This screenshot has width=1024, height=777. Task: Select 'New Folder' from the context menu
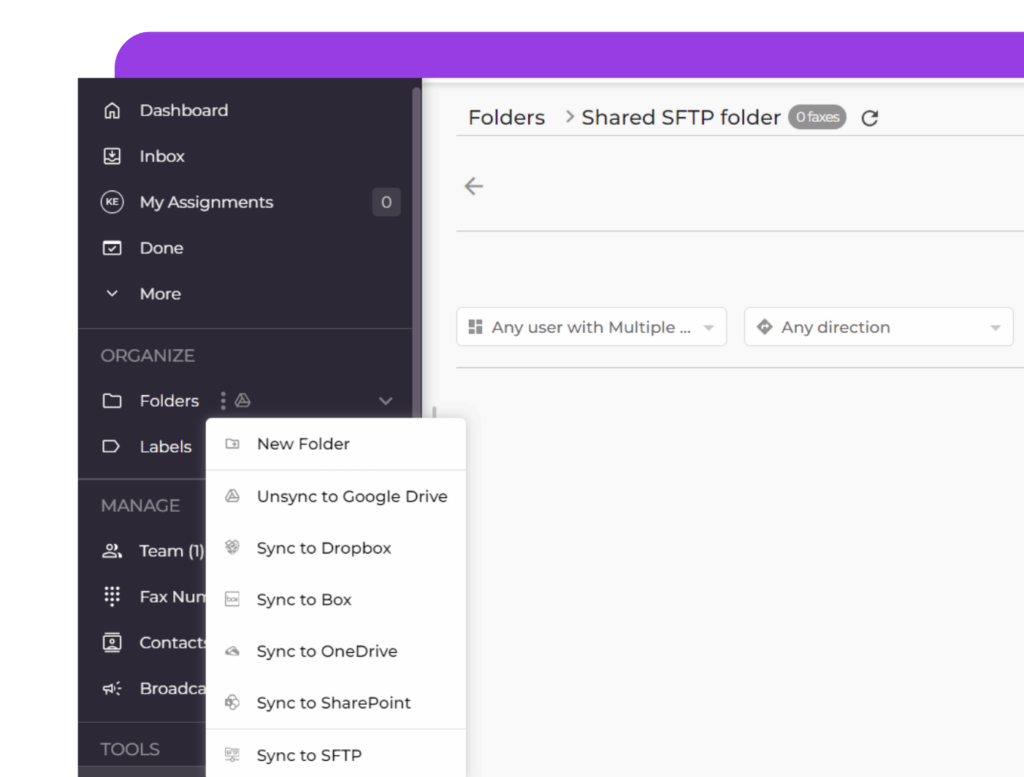[304, 444]
